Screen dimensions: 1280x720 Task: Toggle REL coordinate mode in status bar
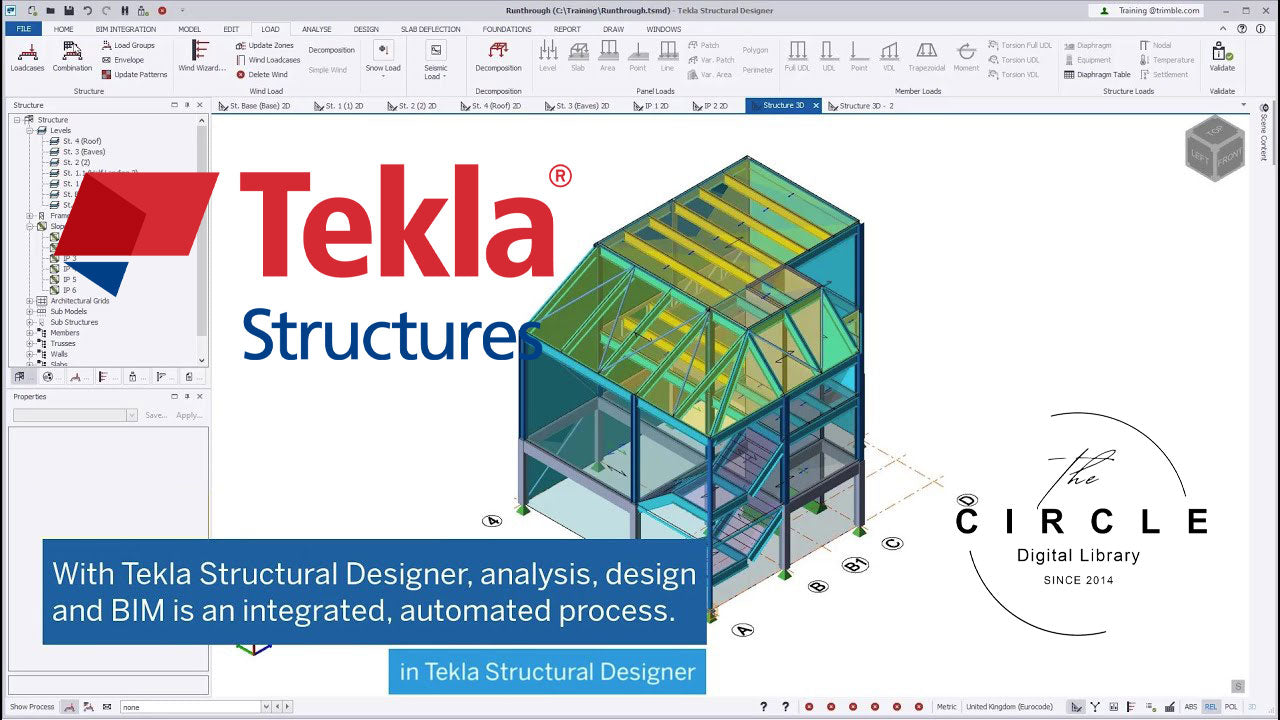[1210, 707]
